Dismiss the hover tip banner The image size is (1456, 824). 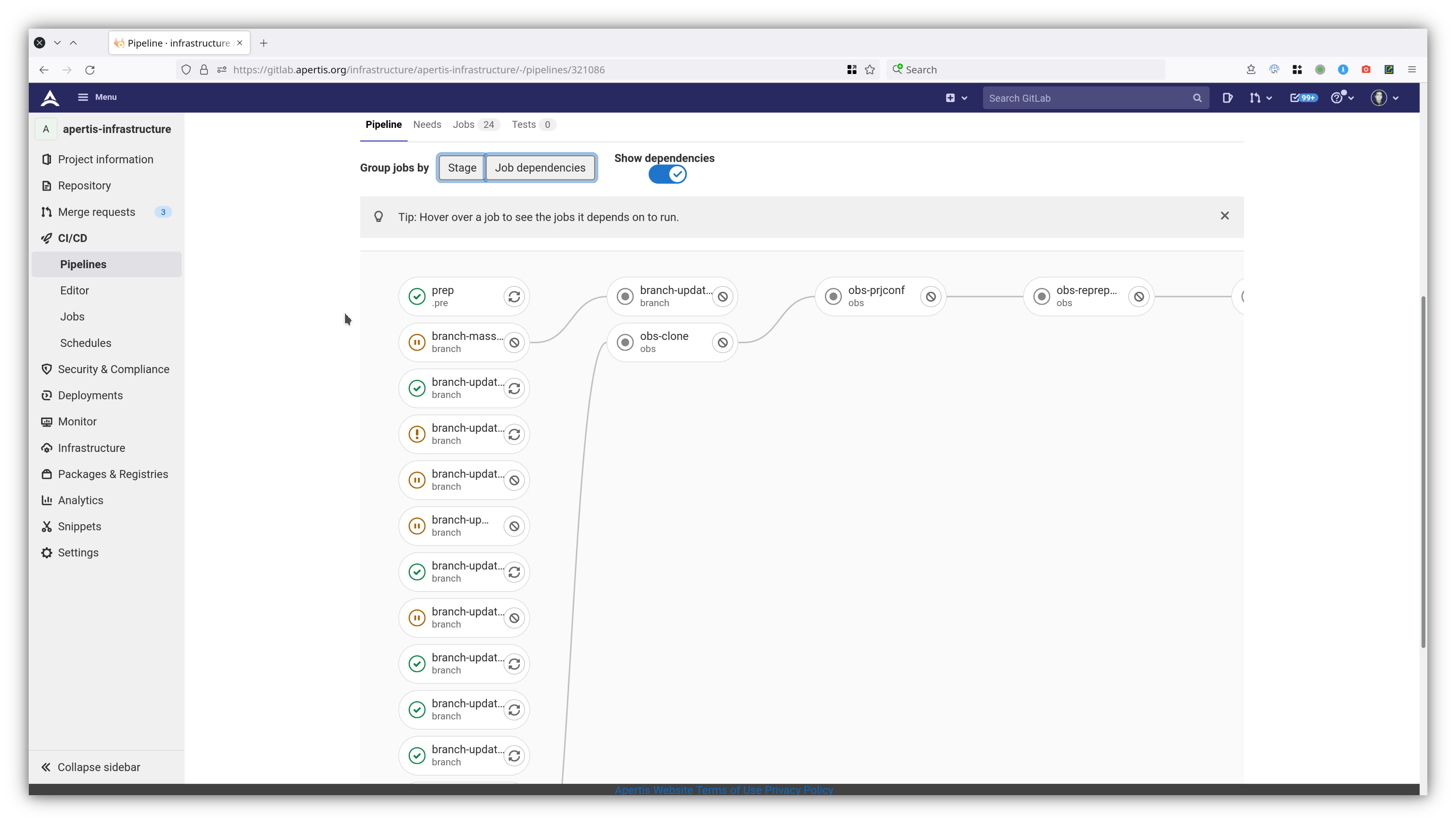pos(1224,216)
